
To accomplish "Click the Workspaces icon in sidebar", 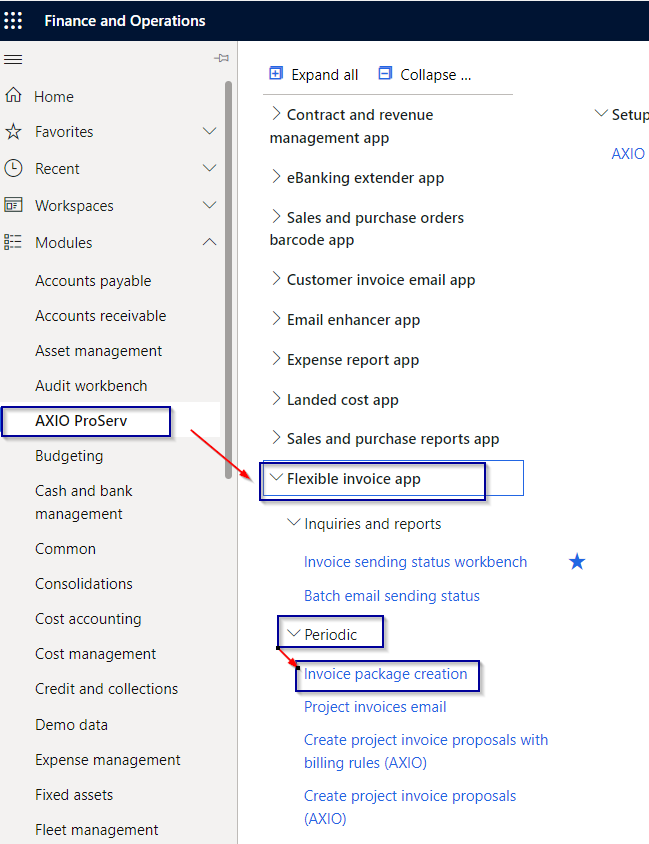I will (13, 205).
